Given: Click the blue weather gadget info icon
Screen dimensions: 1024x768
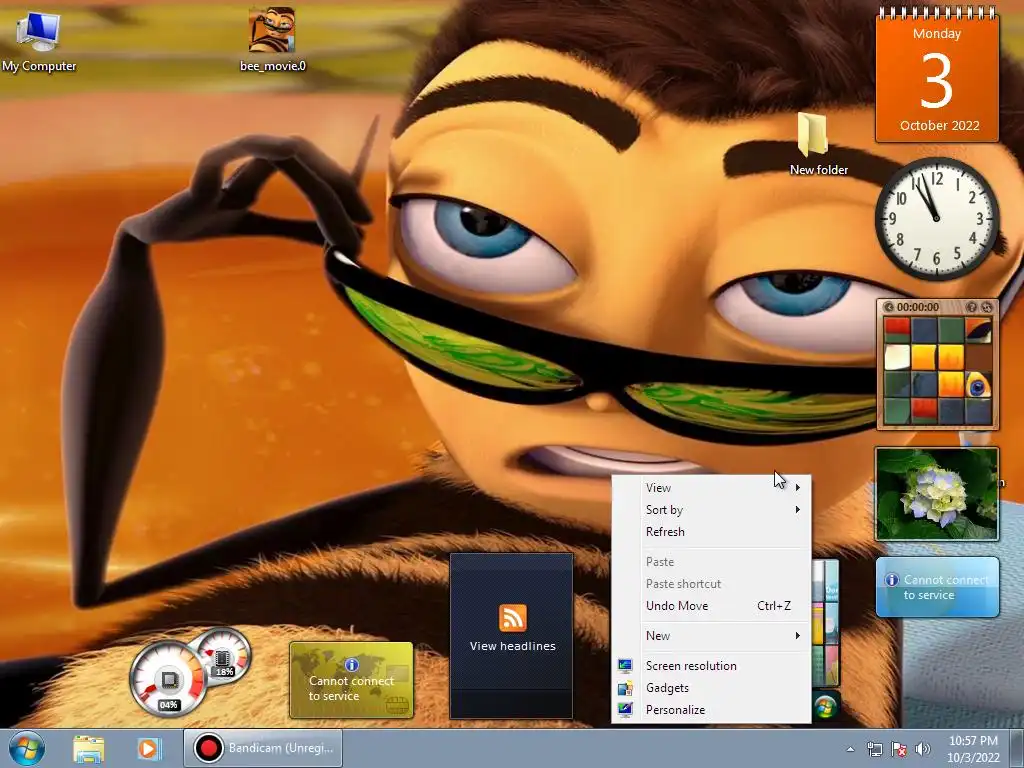Looking at the screenshot, I should coord(891,580).
